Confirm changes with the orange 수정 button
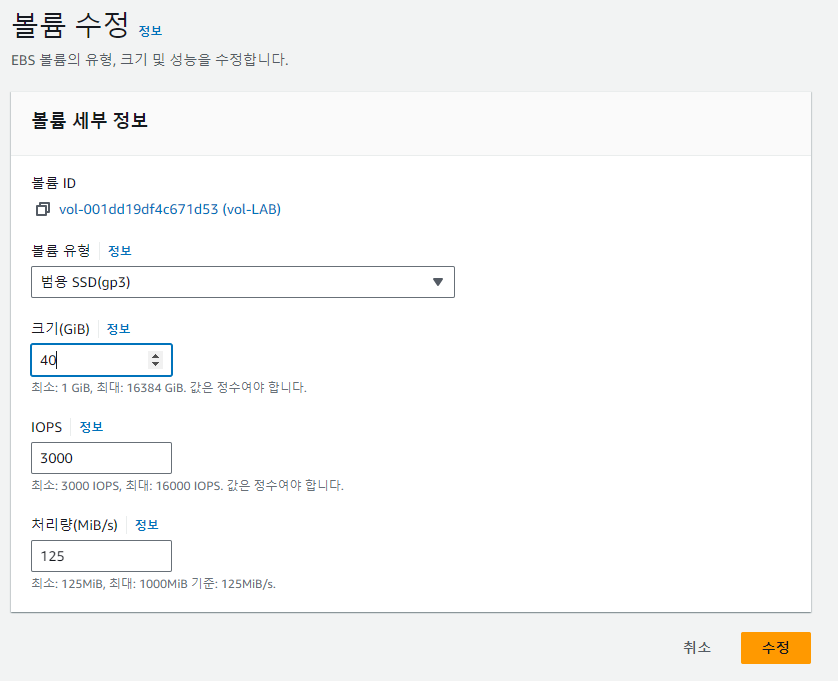Image resolution: width=838 pixels, height=681 pixels. click(775, 647)
